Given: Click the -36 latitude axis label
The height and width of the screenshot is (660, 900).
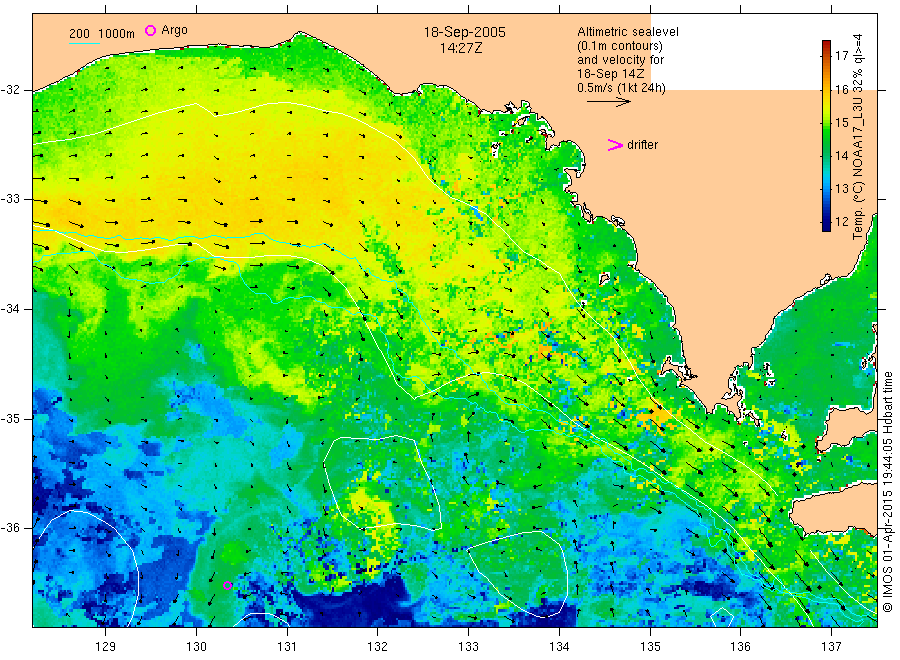Looking at the screenshot, I should click(x=10, y=527).
